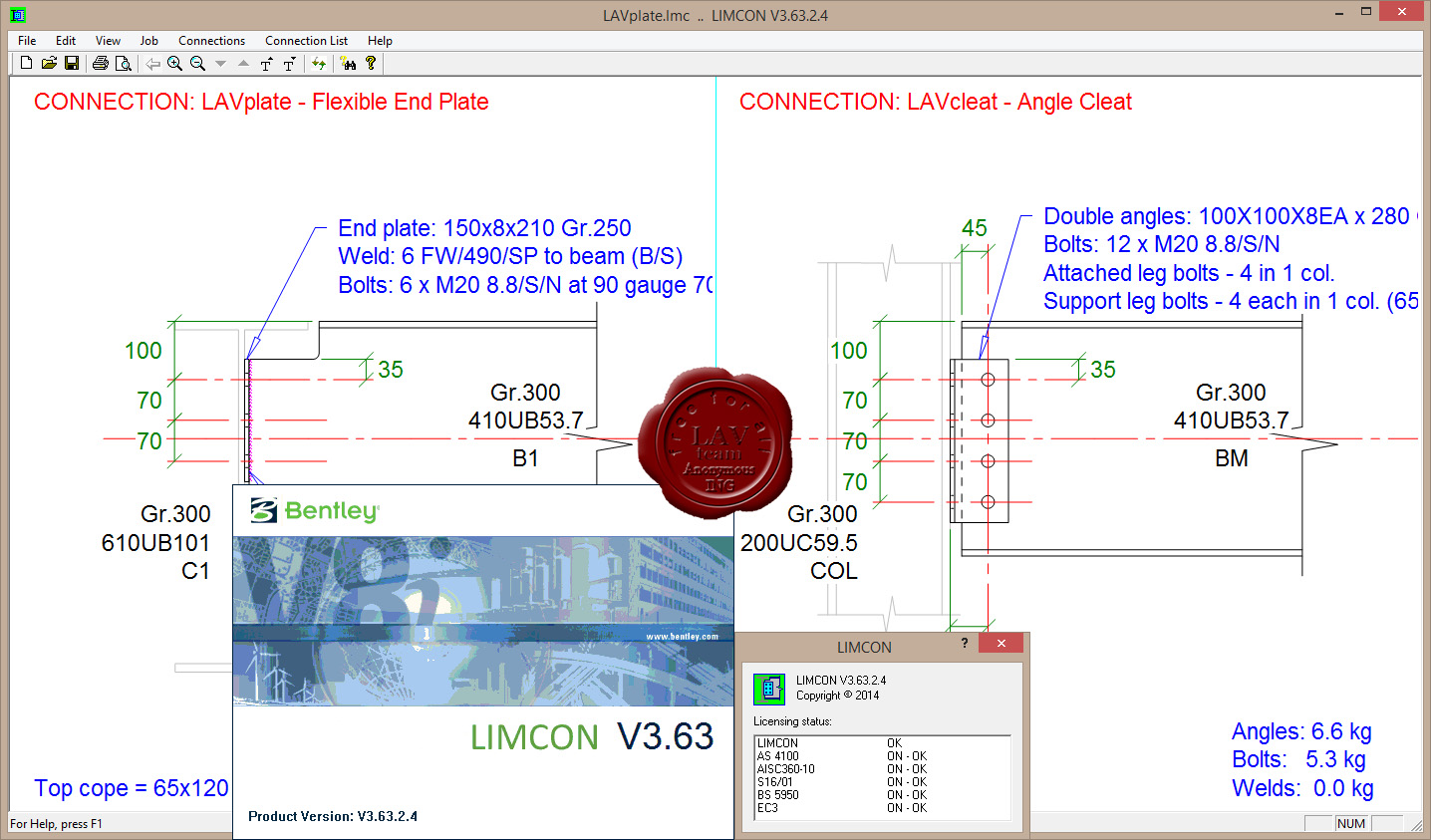Open the View menu
Image resolution: width=1431 pixels, height=840 pixels.
(x=108, y=41)
